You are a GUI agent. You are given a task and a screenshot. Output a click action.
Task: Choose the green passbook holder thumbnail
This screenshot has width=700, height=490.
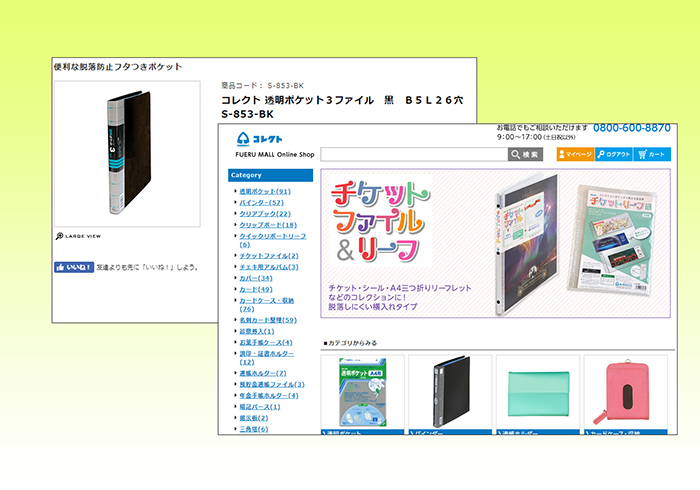tap(537, 393)
